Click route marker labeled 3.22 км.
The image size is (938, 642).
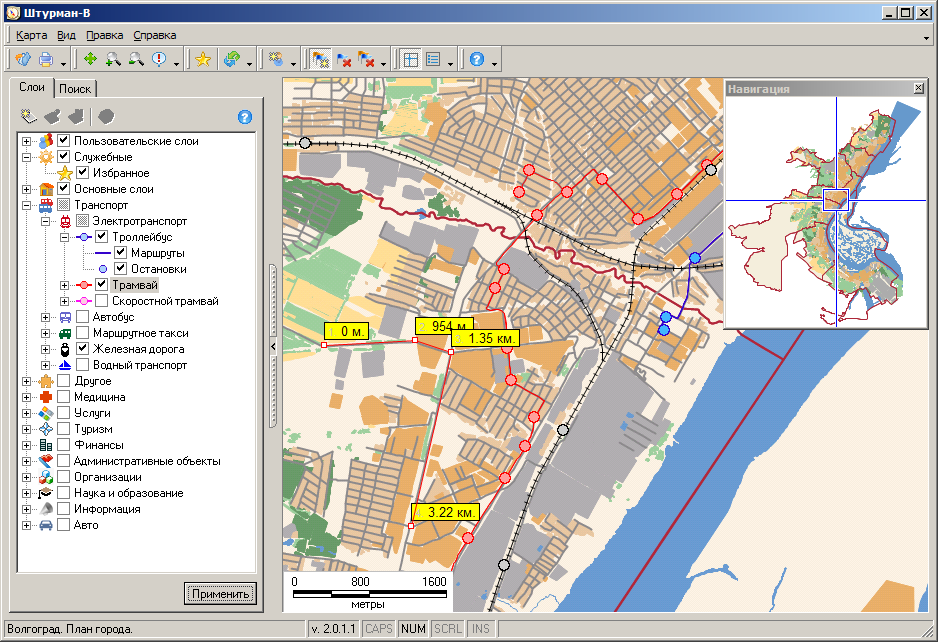446,512
